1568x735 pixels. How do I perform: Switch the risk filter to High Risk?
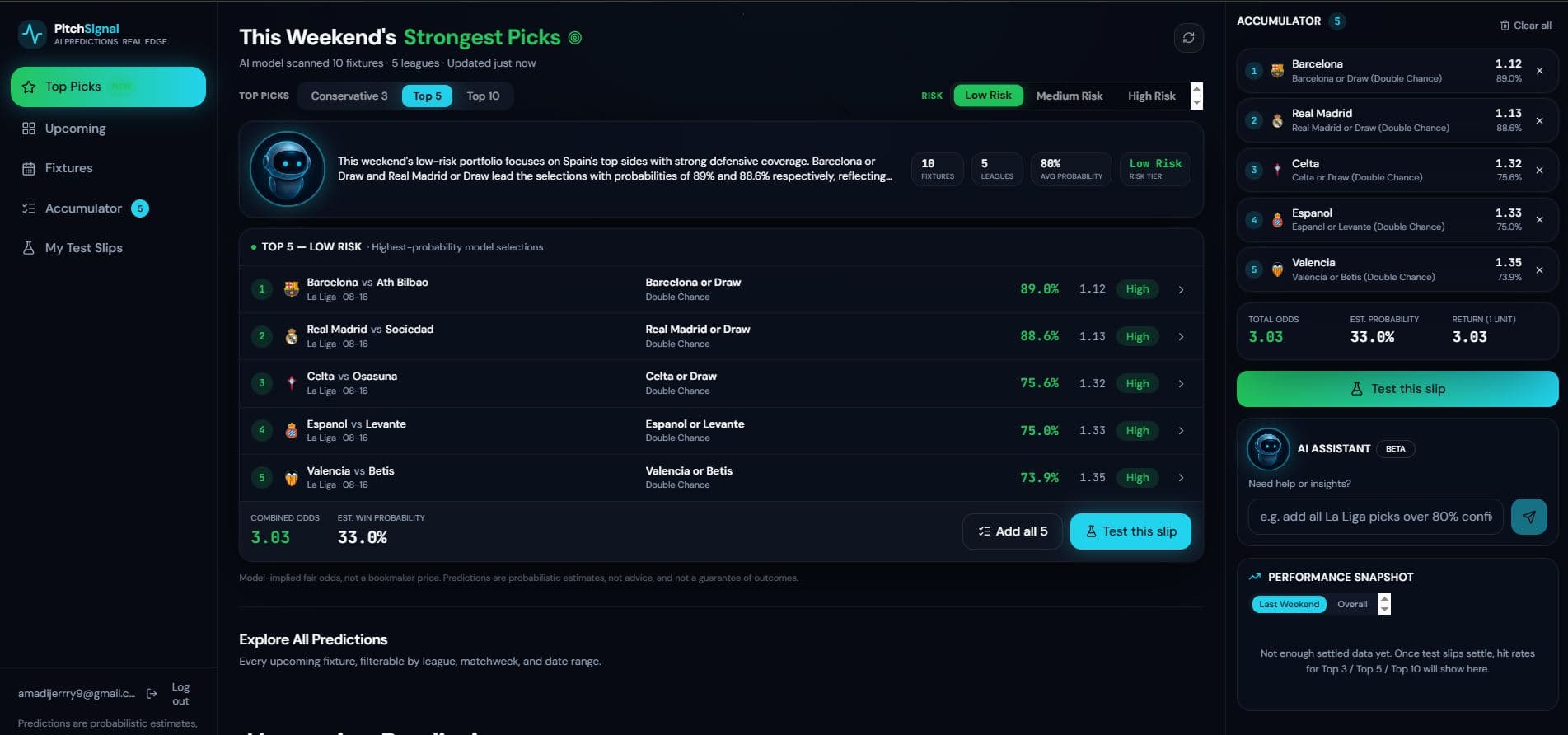coord(1151,96)
